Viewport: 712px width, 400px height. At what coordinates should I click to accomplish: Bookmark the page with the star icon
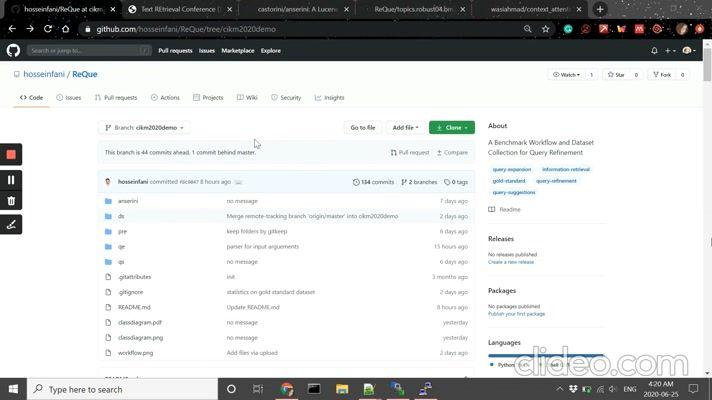click(x=545, y=29)
